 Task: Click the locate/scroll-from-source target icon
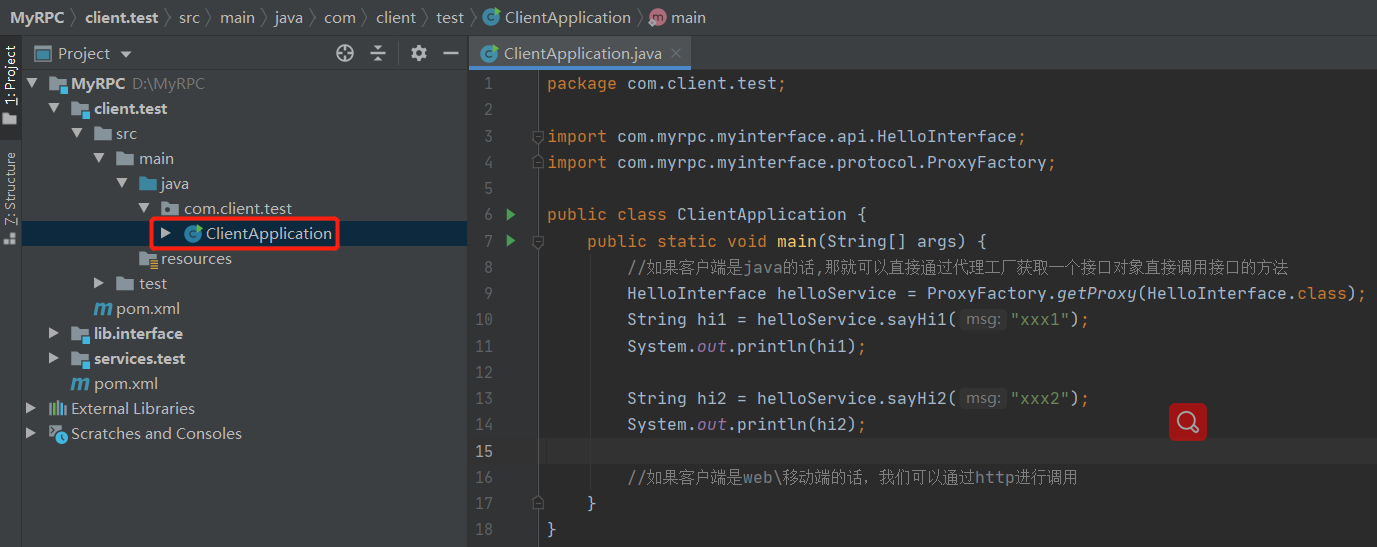345,53
